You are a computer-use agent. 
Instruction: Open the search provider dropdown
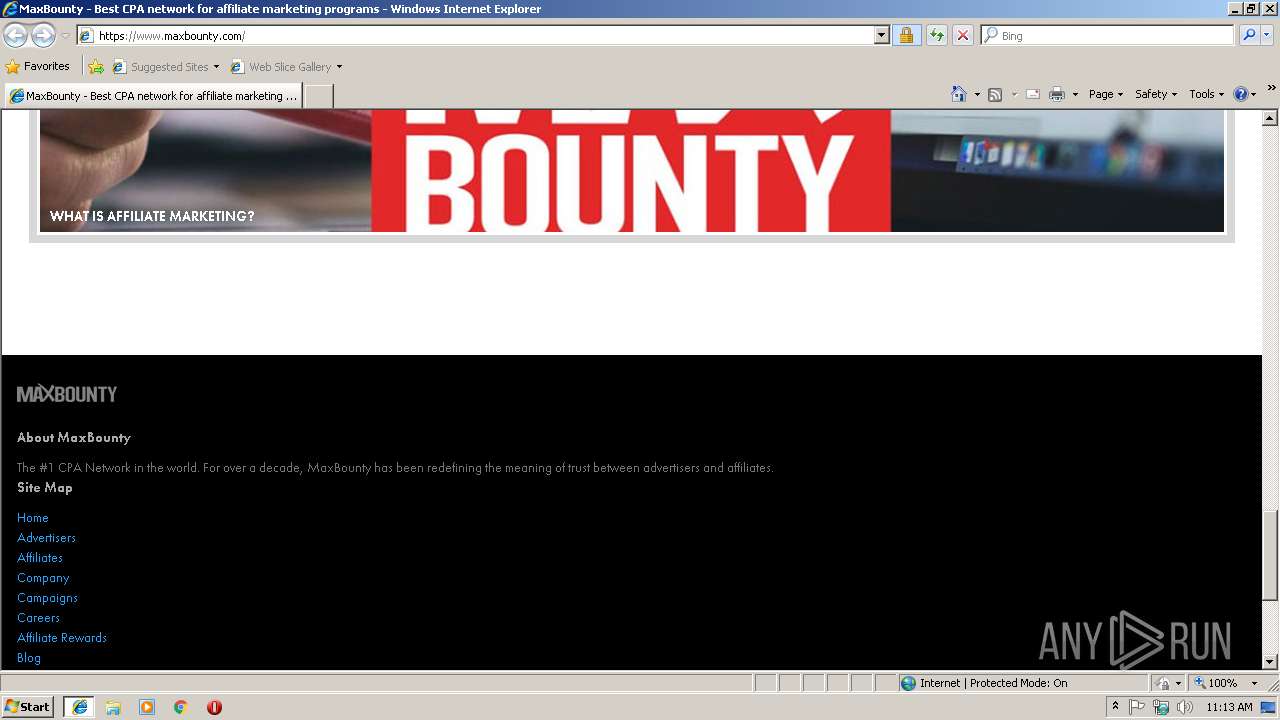click(1267, 36)
